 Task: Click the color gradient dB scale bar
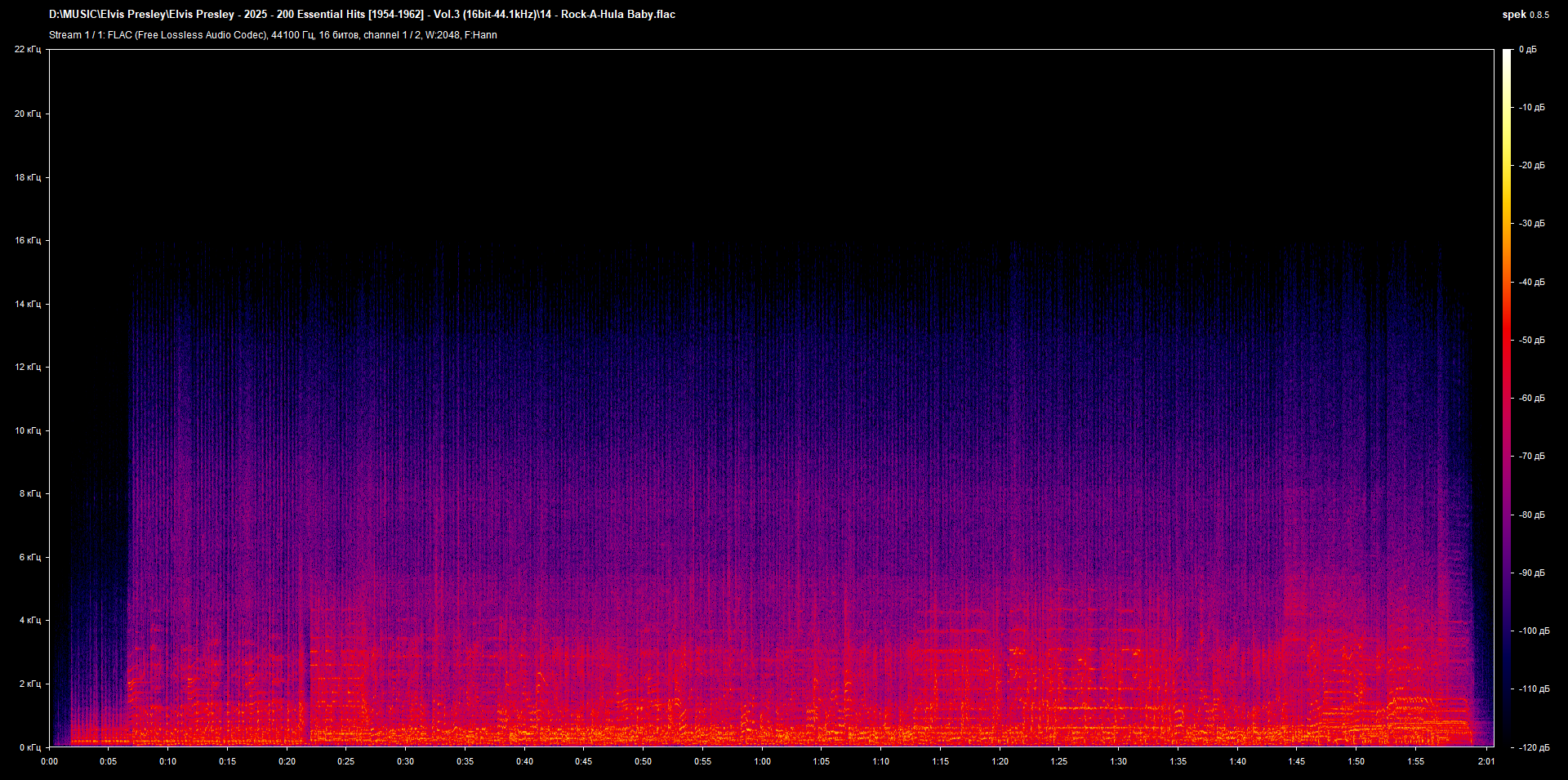(x=1507, y=398)
